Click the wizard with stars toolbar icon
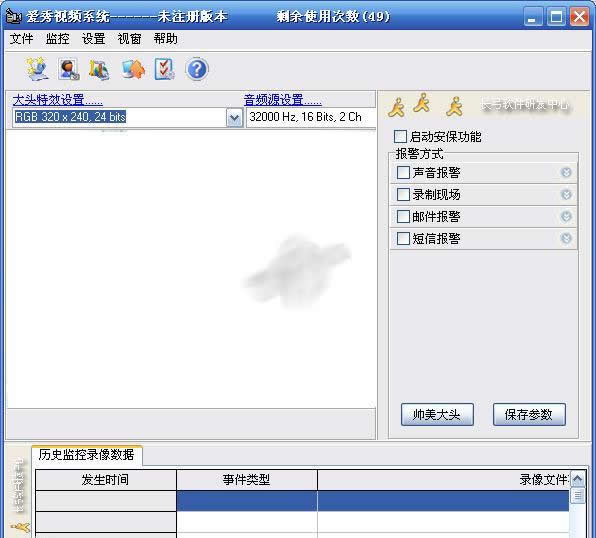This screenshot has width=596, height=538. (x=37, y=69)
